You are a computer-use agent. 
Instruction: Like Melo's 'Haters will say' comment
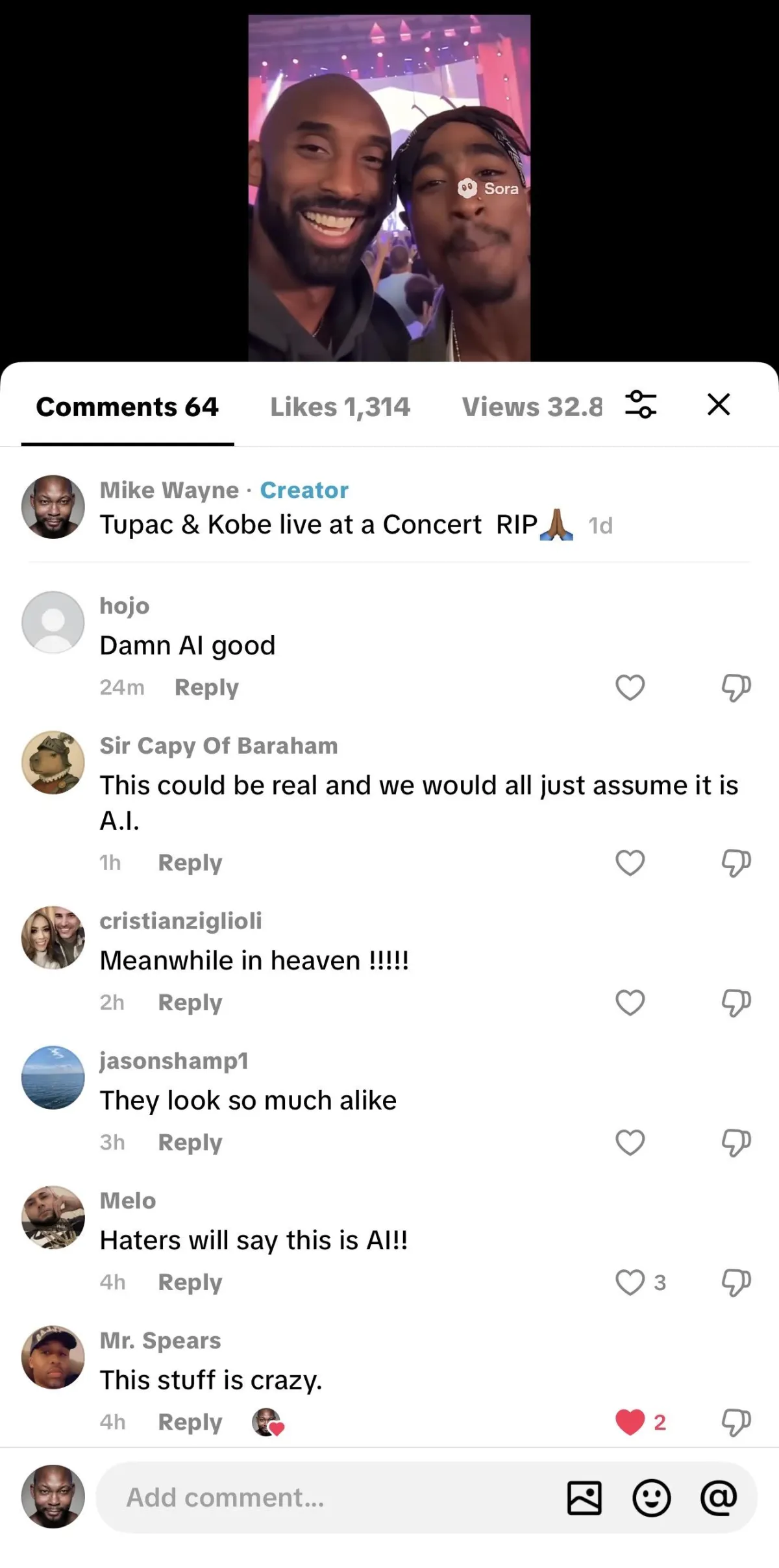[x=630, y=1282]
